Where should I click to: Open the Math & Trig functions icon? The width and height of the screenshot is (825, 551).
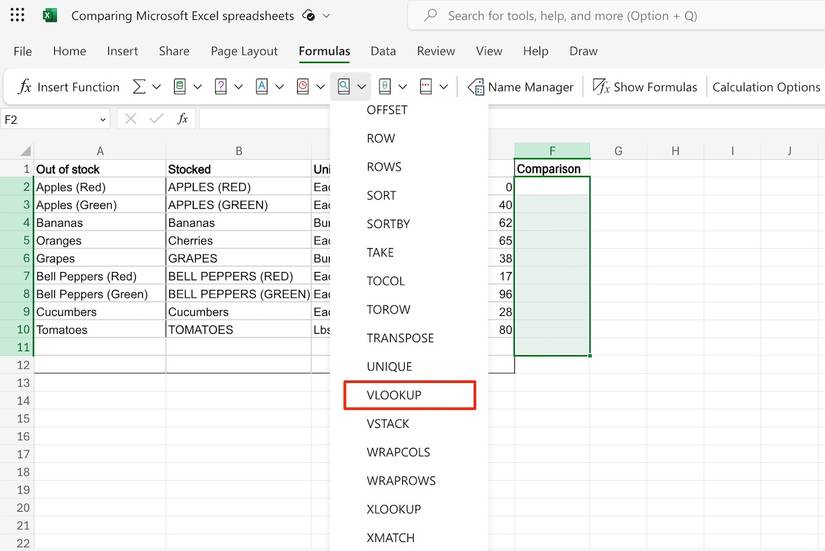[385, 87]
